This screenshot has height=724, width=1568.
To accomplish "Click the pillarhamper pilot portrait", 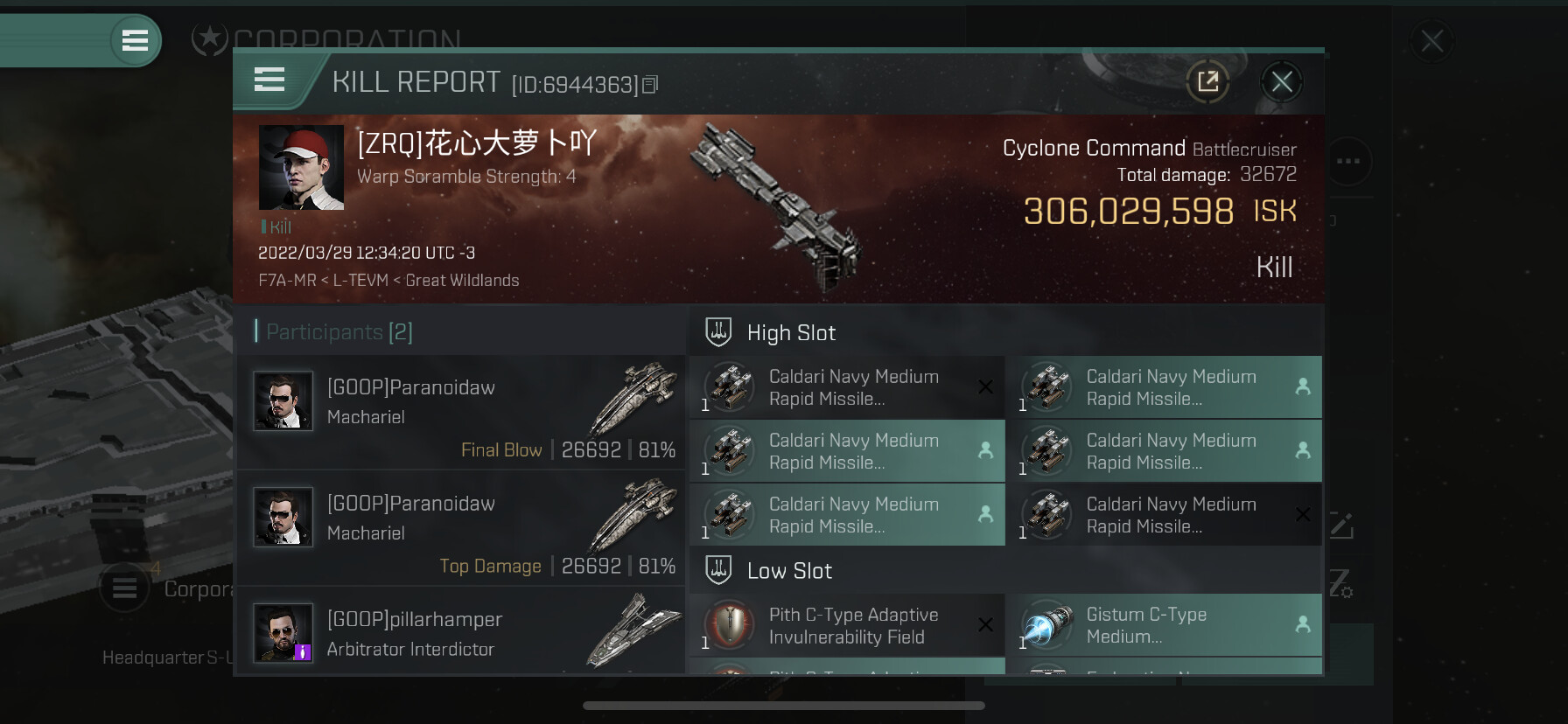I will pyautogui.click(x=283, y=632).
